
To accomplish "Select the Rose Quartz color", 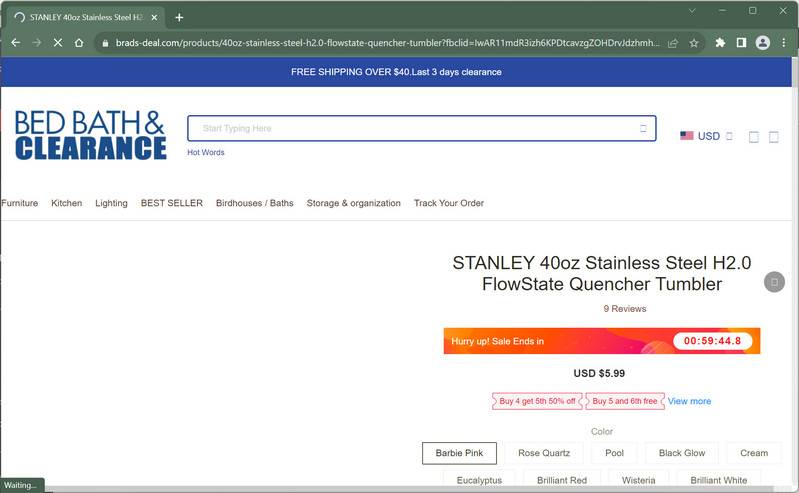I will pyautogui.click(x=544, y=453).
